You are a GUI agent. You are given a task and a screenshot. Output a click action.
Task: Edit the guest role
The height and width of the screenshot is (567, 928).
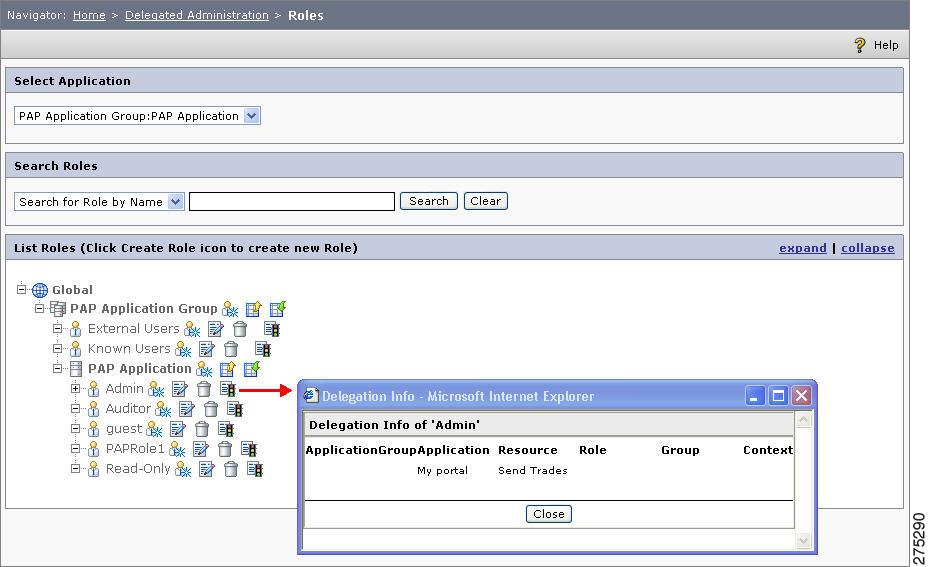pos(178,429)
